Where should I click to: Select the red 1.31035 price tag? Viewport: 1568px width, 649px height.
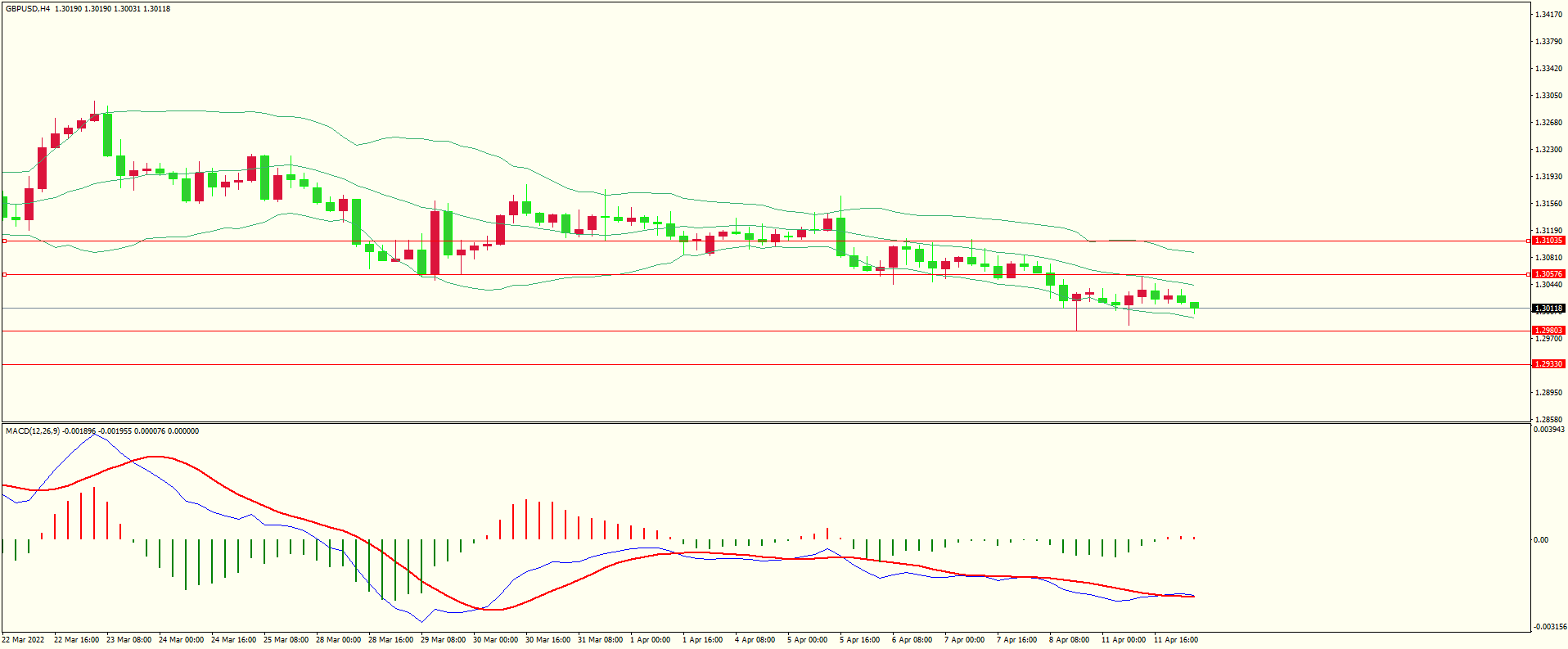point(1548,241)
